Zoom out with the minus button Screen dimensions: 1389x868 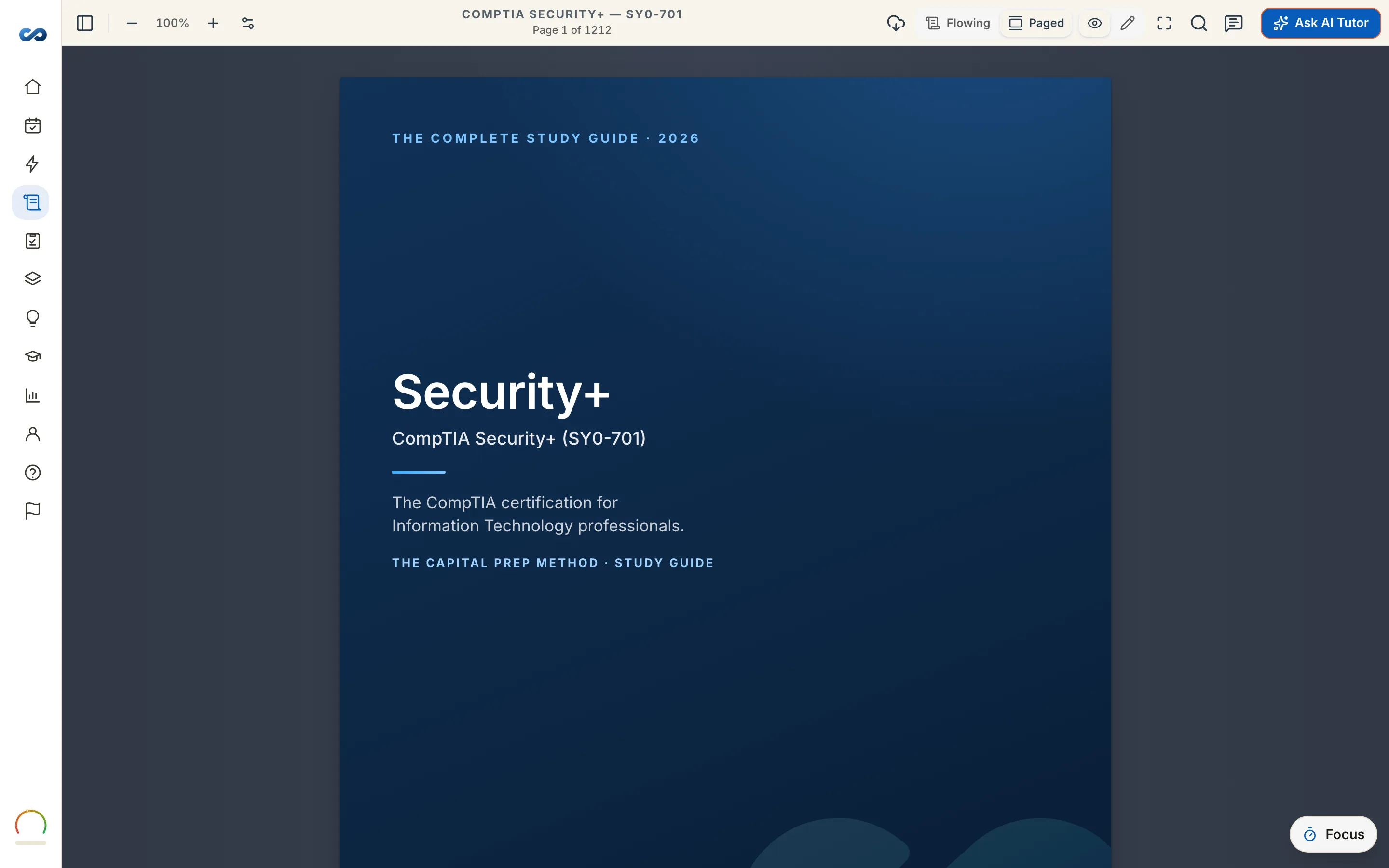pos(132,23)
